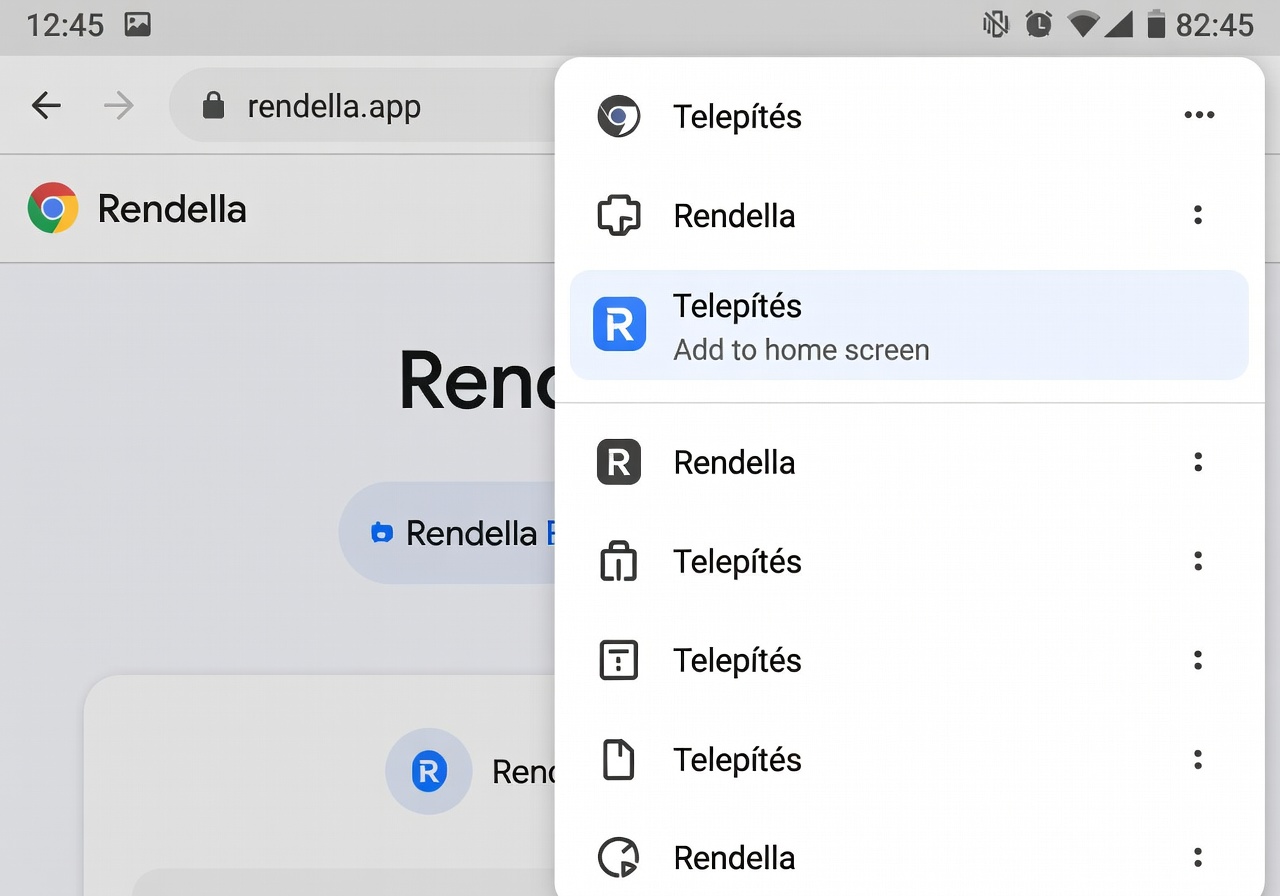Tap the picture notification icon in status bar
The height and width of the screenshot is (896, 1280).
(x=138, y=24)
